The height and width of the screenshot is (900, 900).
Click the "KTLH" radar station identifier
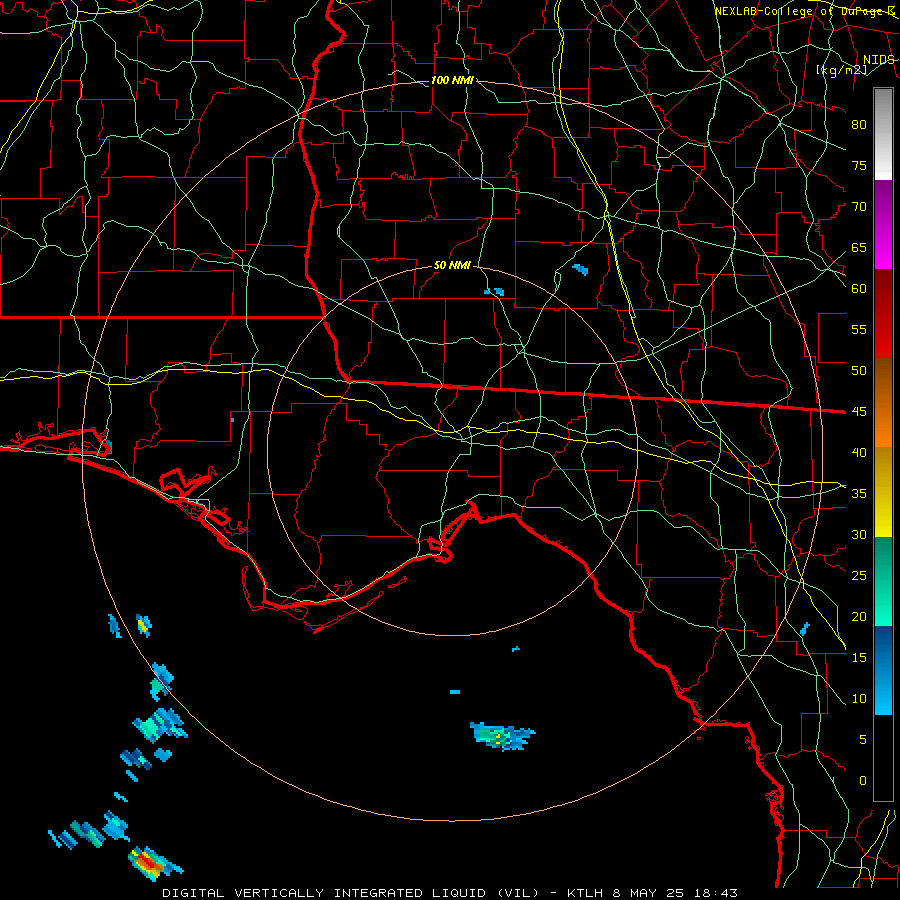pos(585,893)
